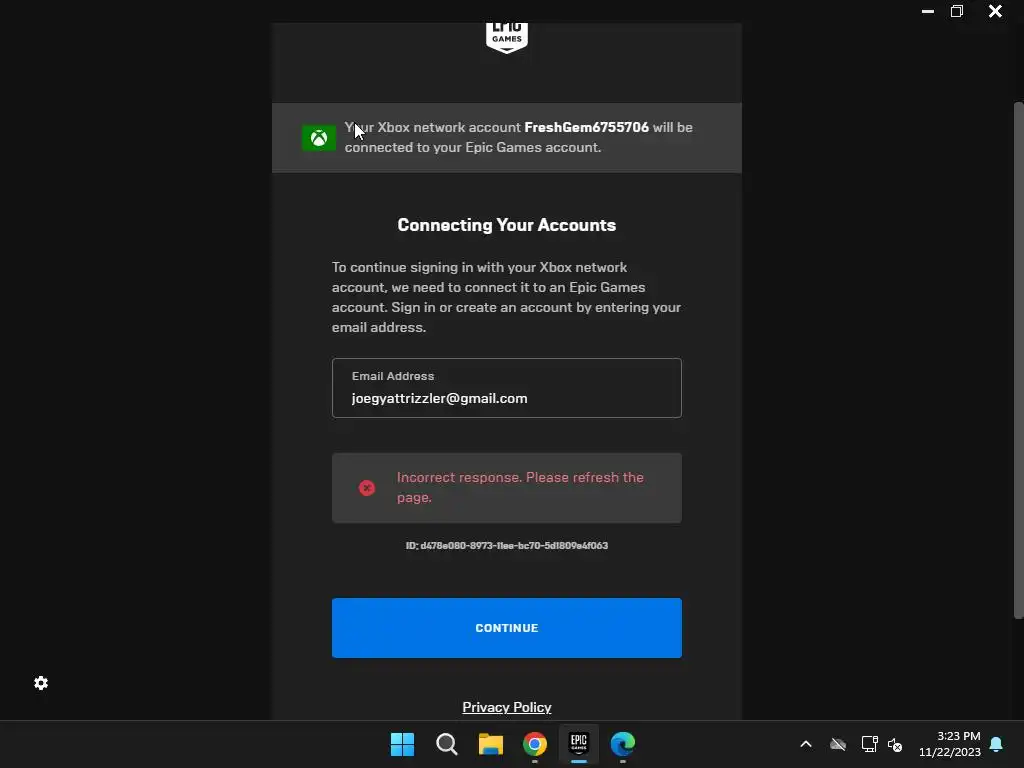Restore down the window

click(957, 11)
